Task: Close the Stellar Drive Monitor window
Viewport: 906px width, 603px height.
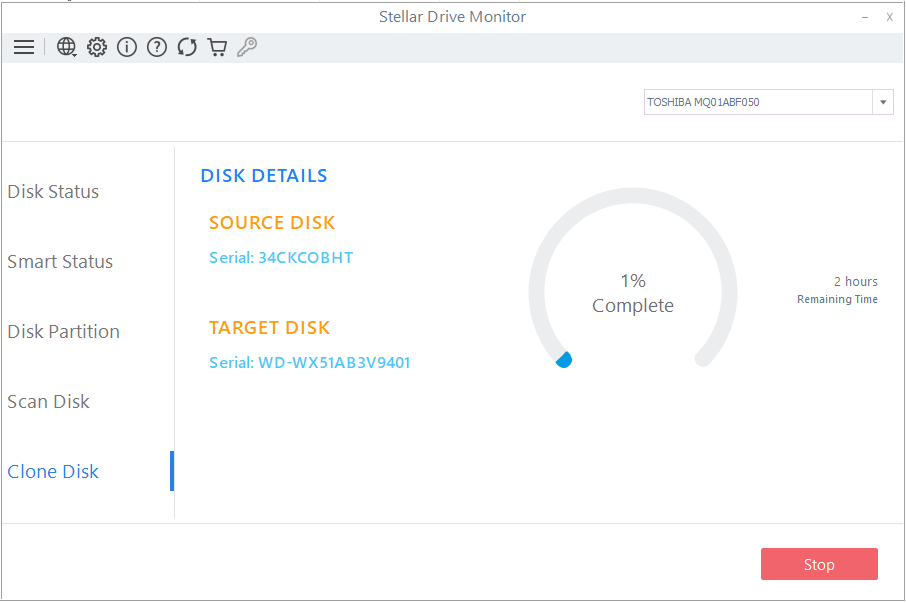Action: coord(889,17)
